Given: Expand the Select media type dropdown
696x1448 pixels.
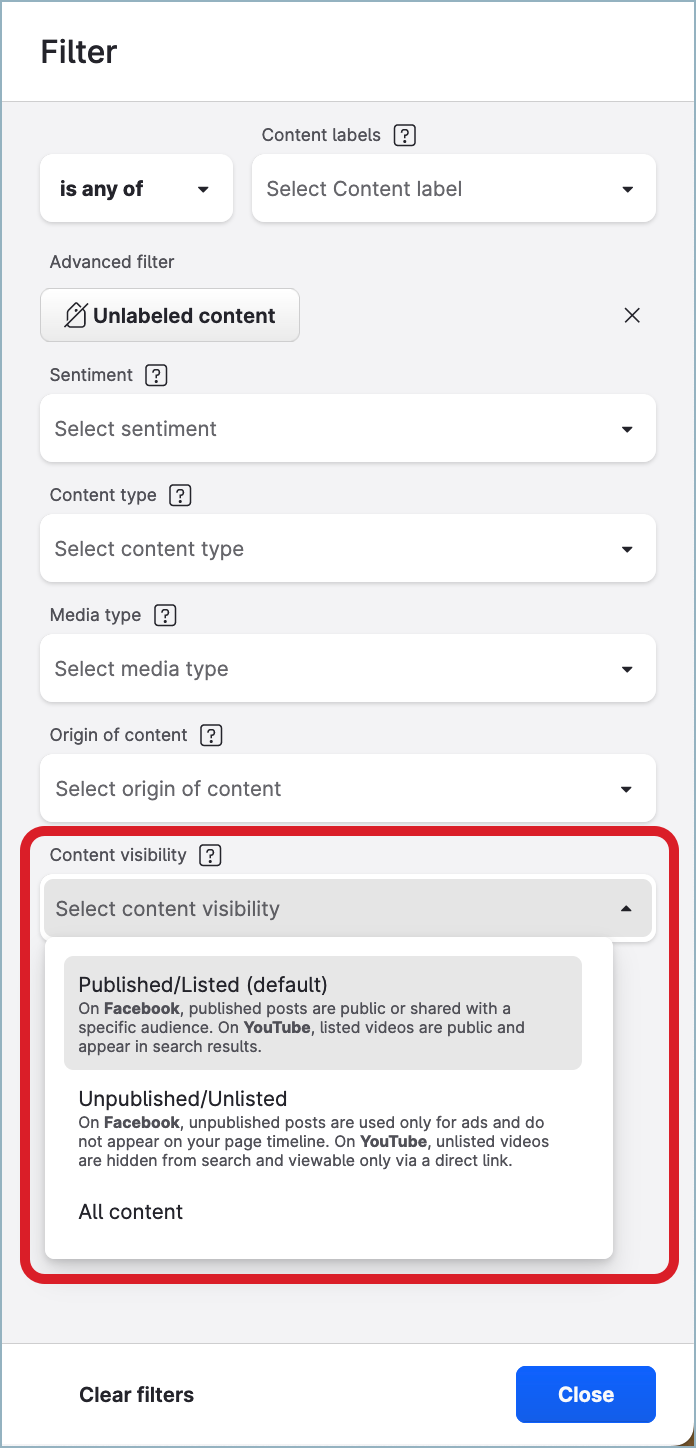Looking at the screenshot, I should click(347, 668).
